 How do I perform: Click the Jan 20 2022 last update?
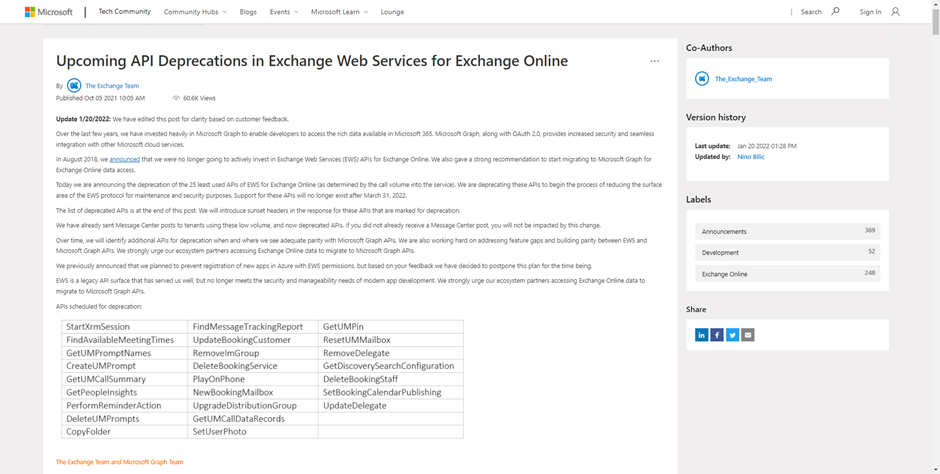click(767, 146)
